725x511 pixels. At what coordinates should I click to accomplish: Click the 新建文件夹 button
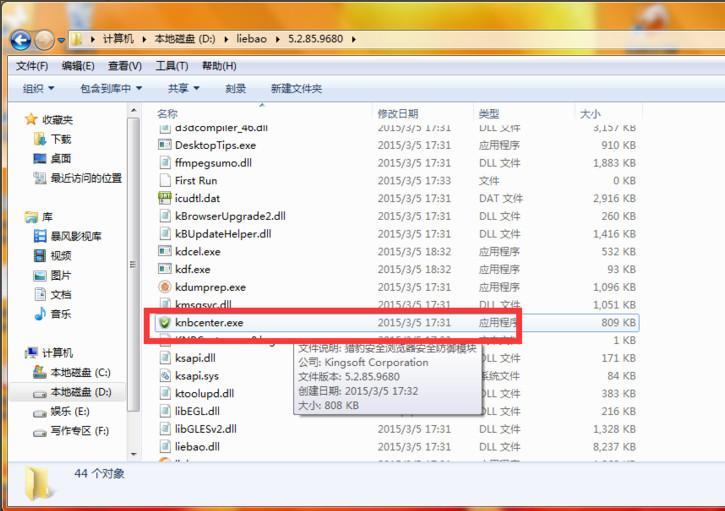[296, 88]
